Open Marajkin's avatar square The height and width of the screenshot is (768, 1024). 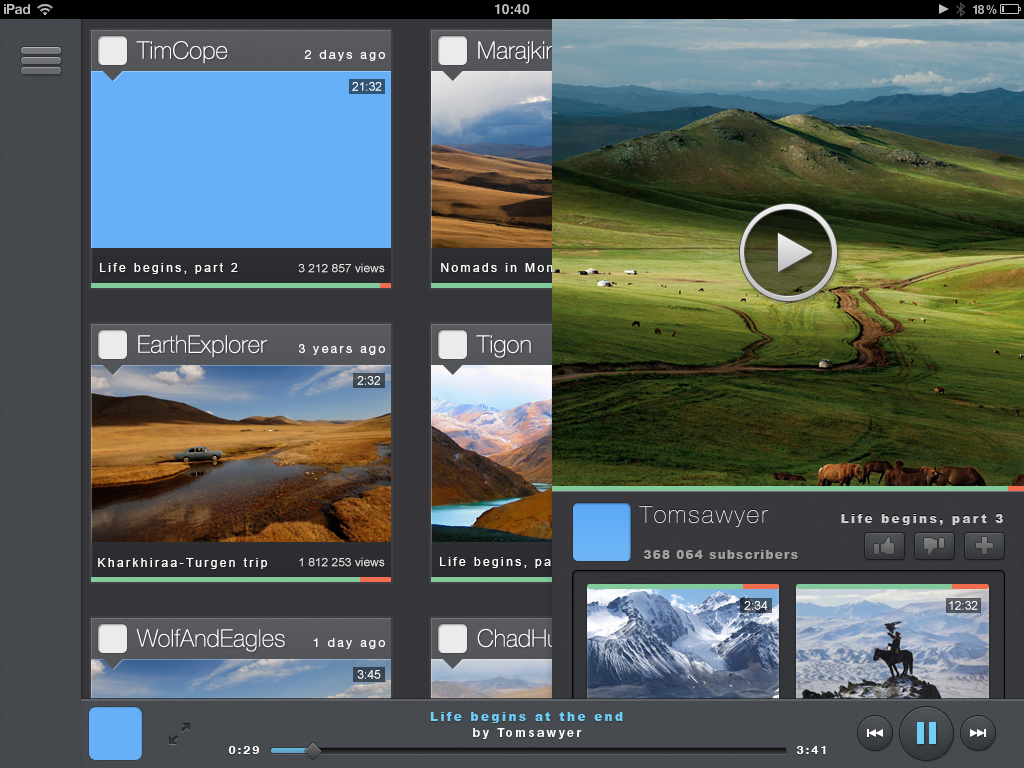(453, 51)
